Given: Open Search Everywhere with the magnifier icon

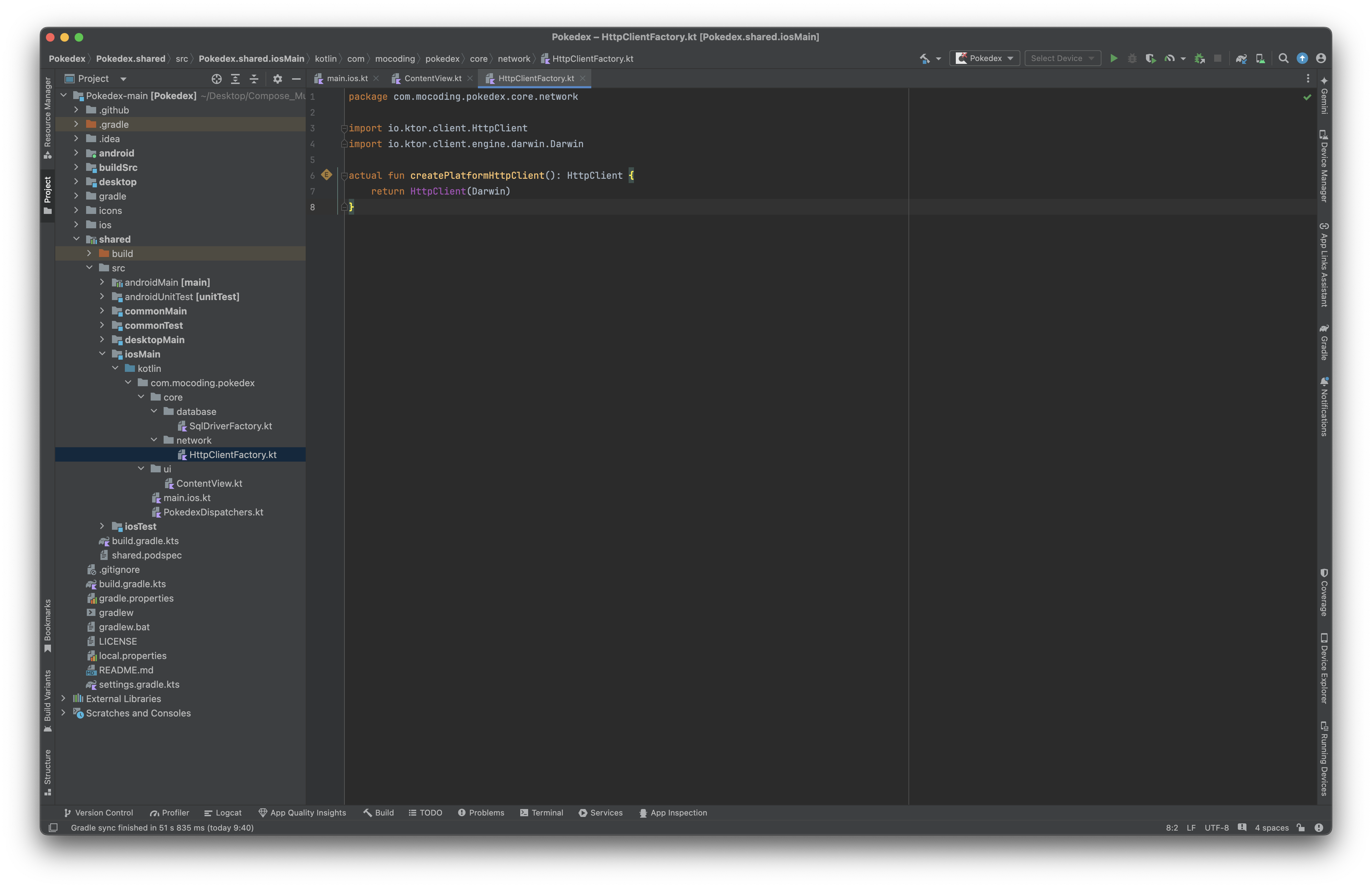Looking at the screenshot, I should (x=1283, y=58).
